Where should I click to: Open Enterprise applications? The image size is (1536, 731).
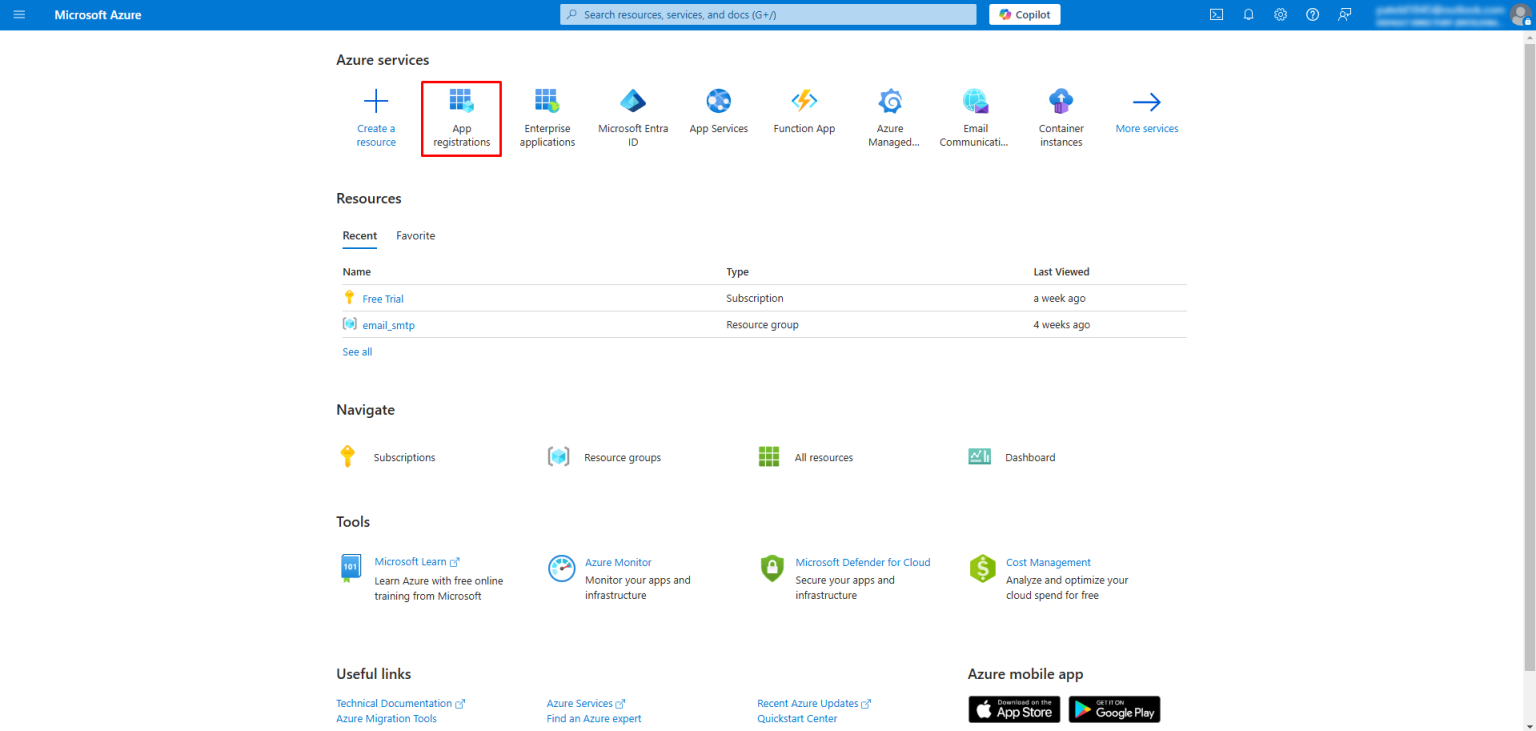[547, 117]
